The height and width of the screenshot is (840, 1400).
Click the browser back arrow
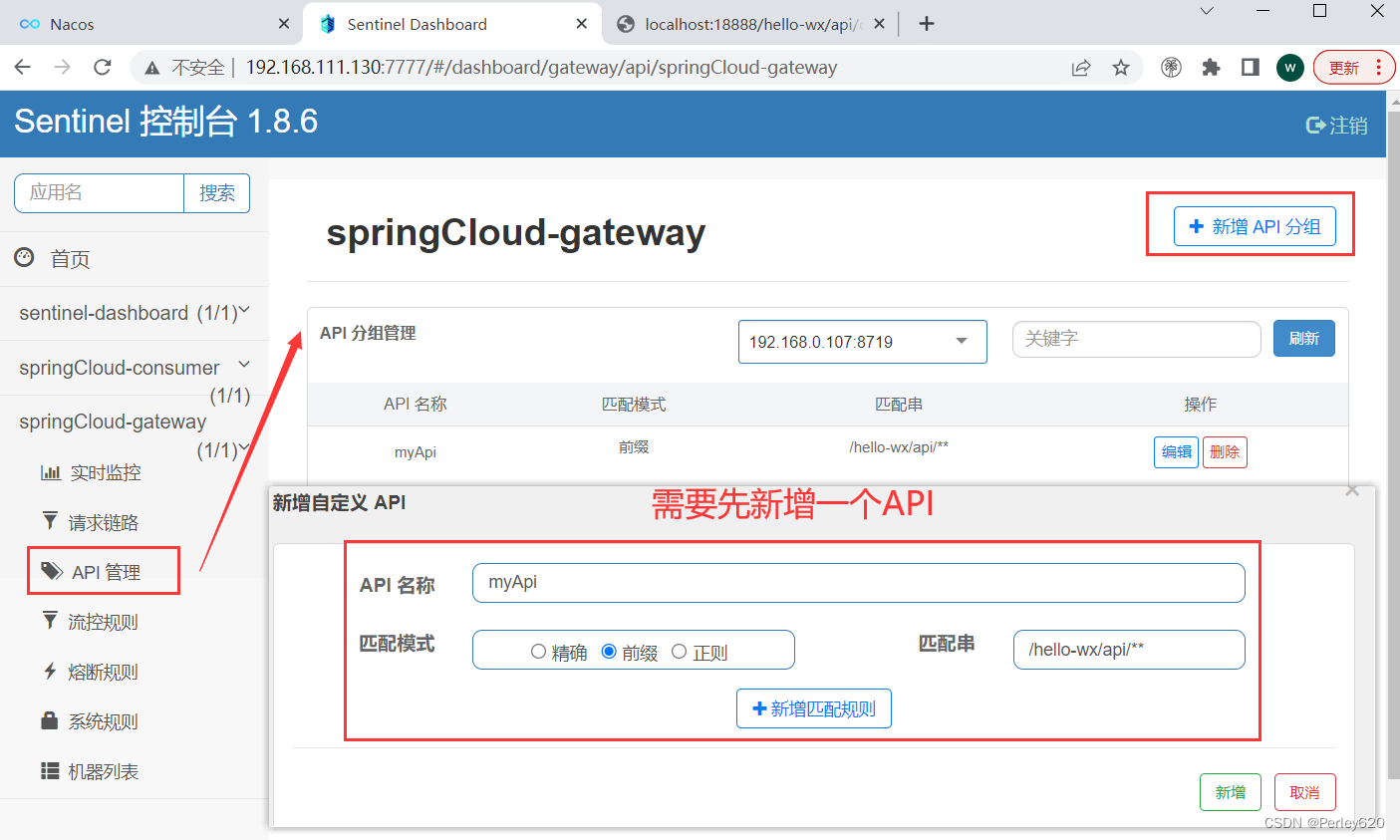[23, 67]
